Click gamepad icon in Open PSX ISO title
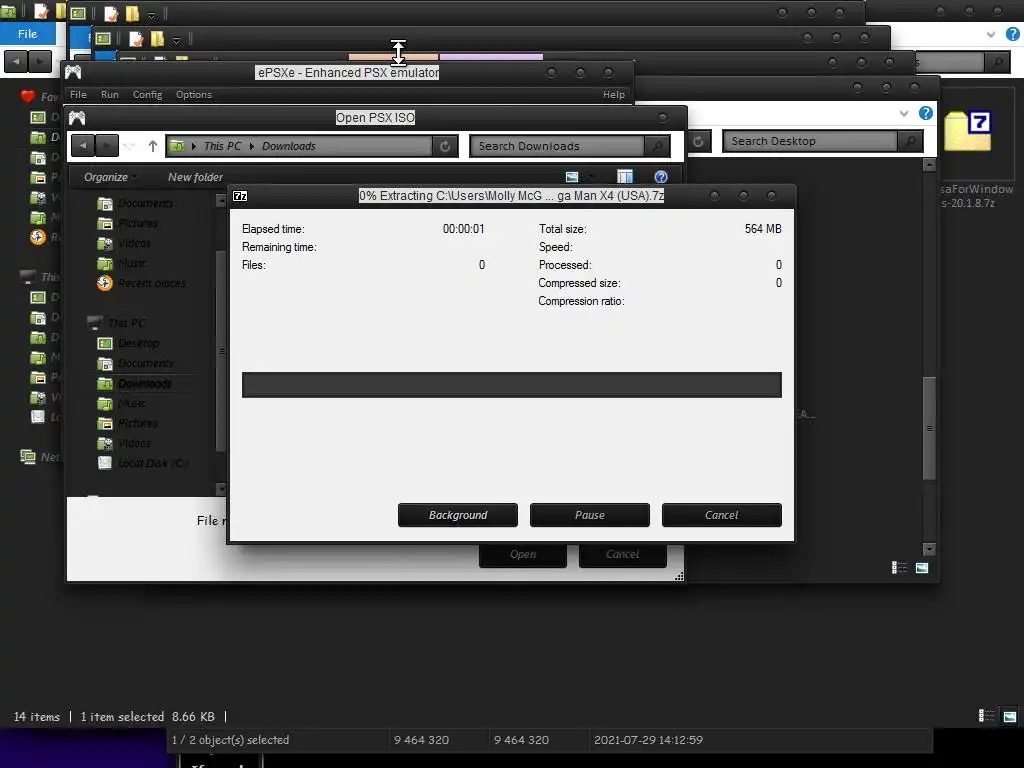The height and width of the screenshot is (768, 1024). coord(77,118)
